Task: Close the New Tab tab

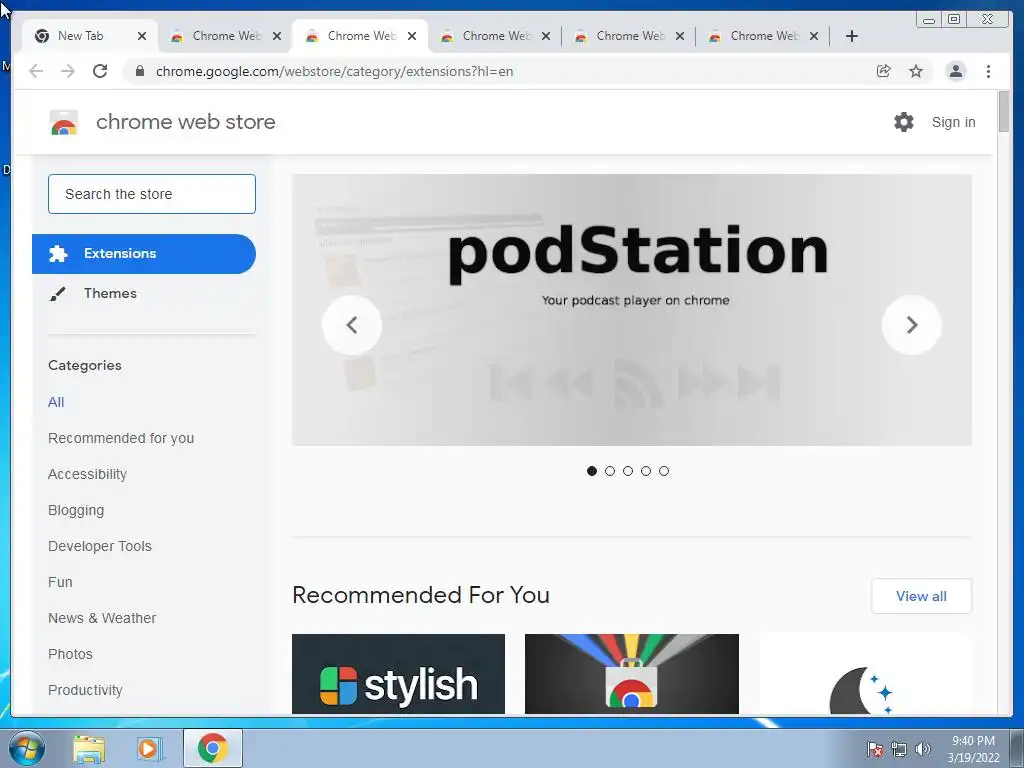Action: (142, 36)
